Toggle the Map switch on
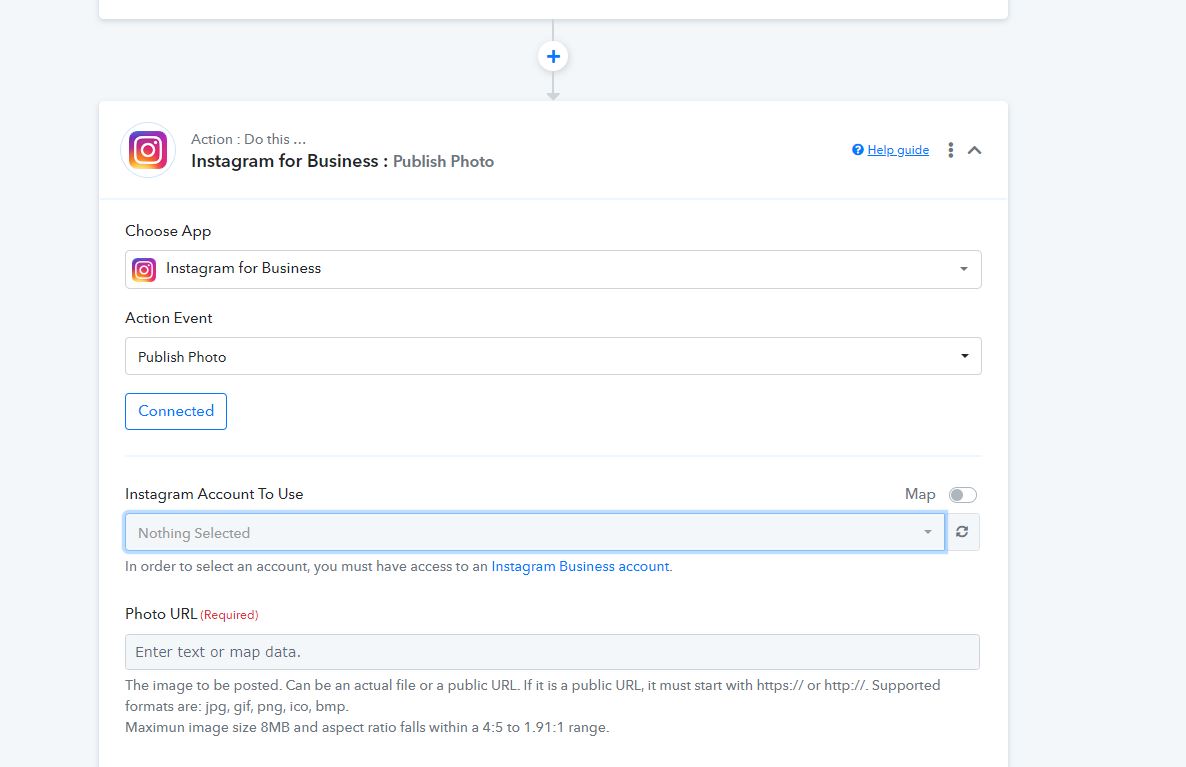1186x767 pixels. point(963,495)
